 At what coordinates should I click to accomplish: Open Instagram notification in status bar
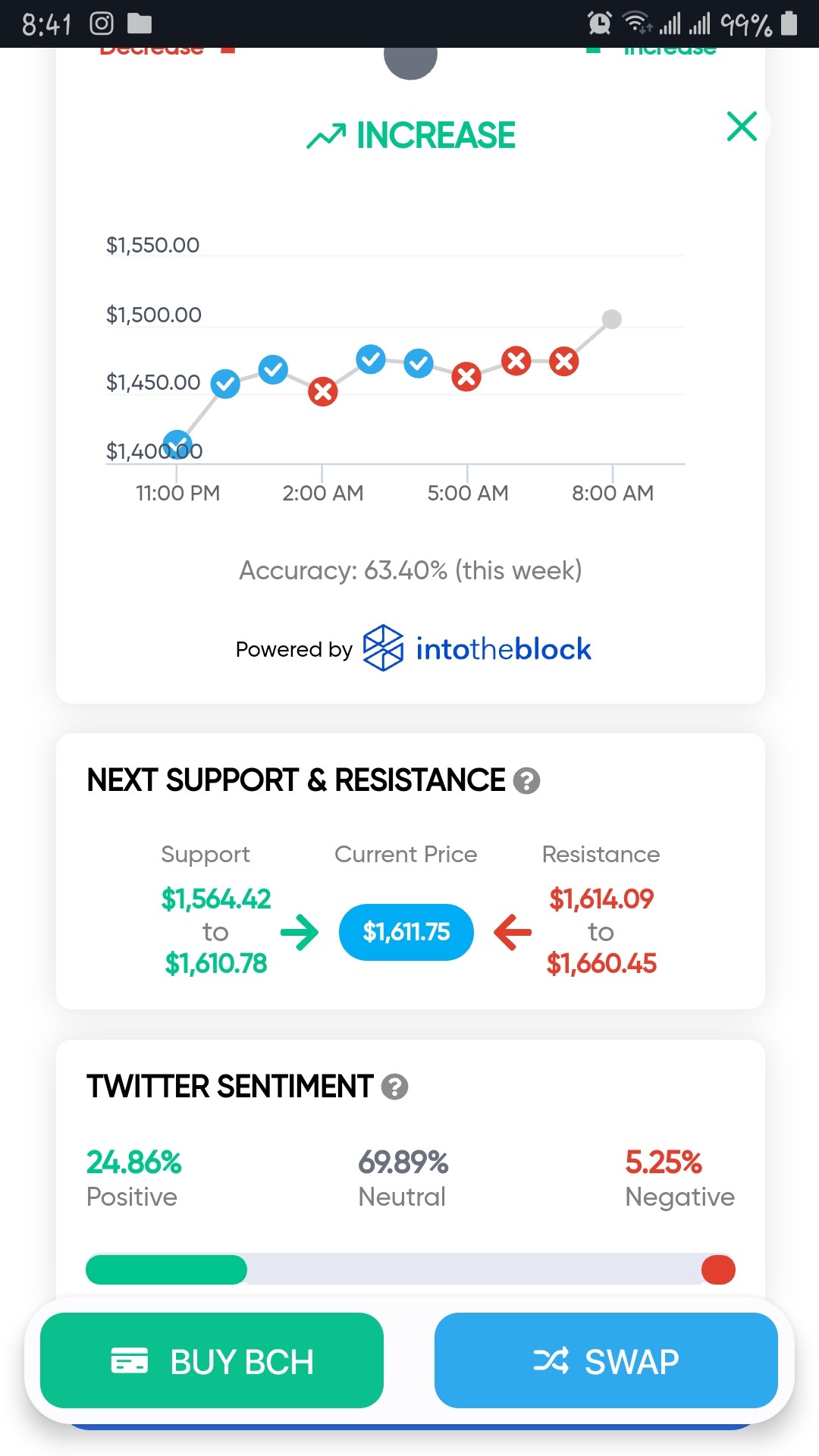[x=102, y=24]
